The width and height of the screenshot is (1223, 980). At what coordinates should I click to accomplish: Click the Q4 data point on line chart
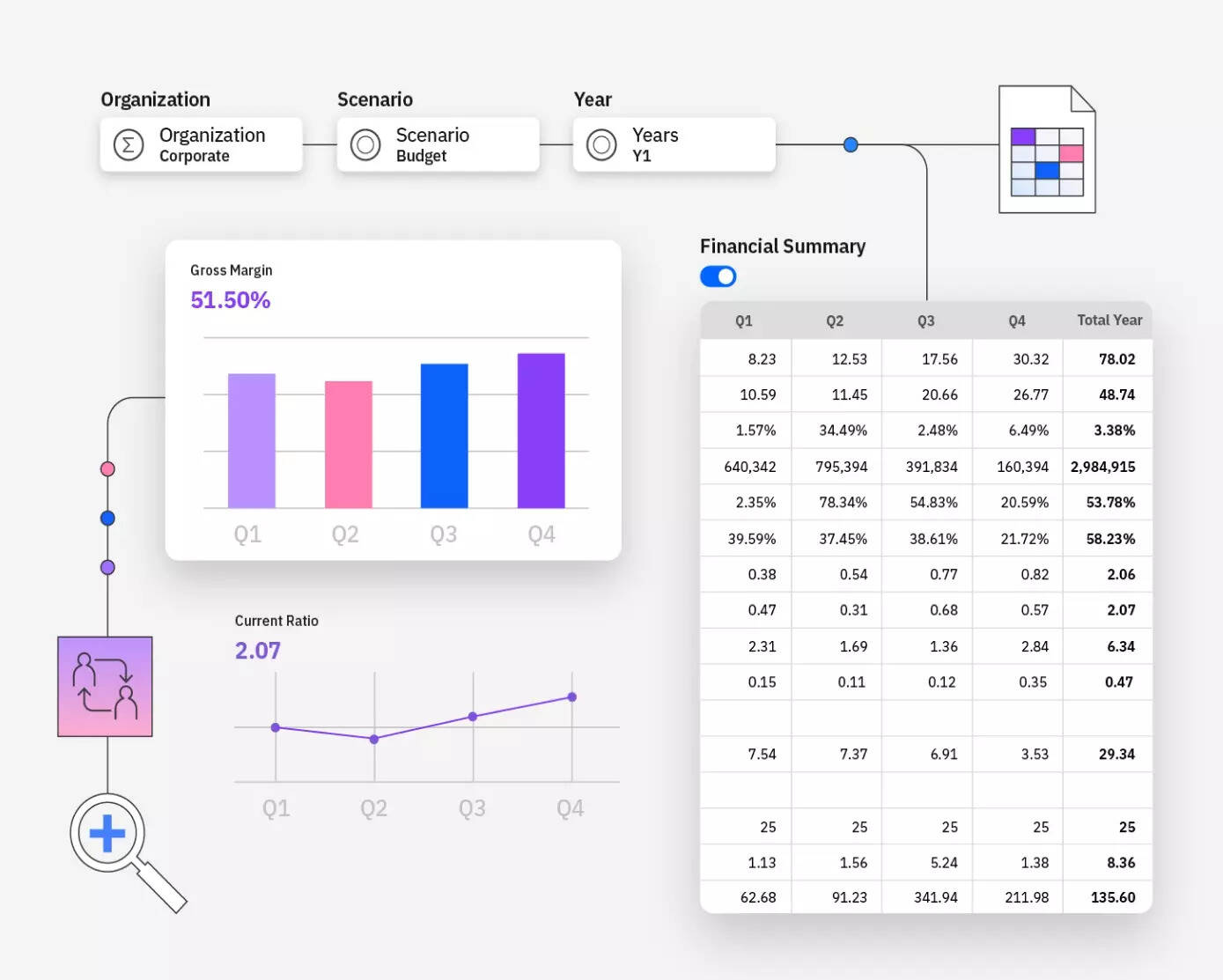coord(572,696)
